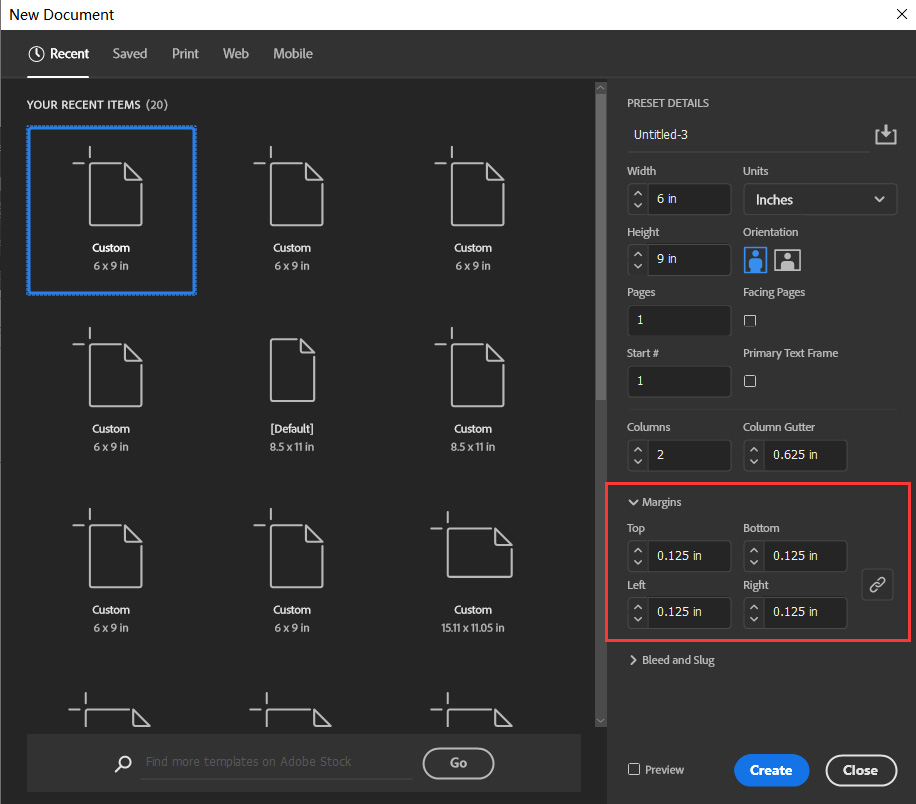Viewport: 916px width, 804px height.
Task: Open the Mobile tab
Action: click(293, 54)
